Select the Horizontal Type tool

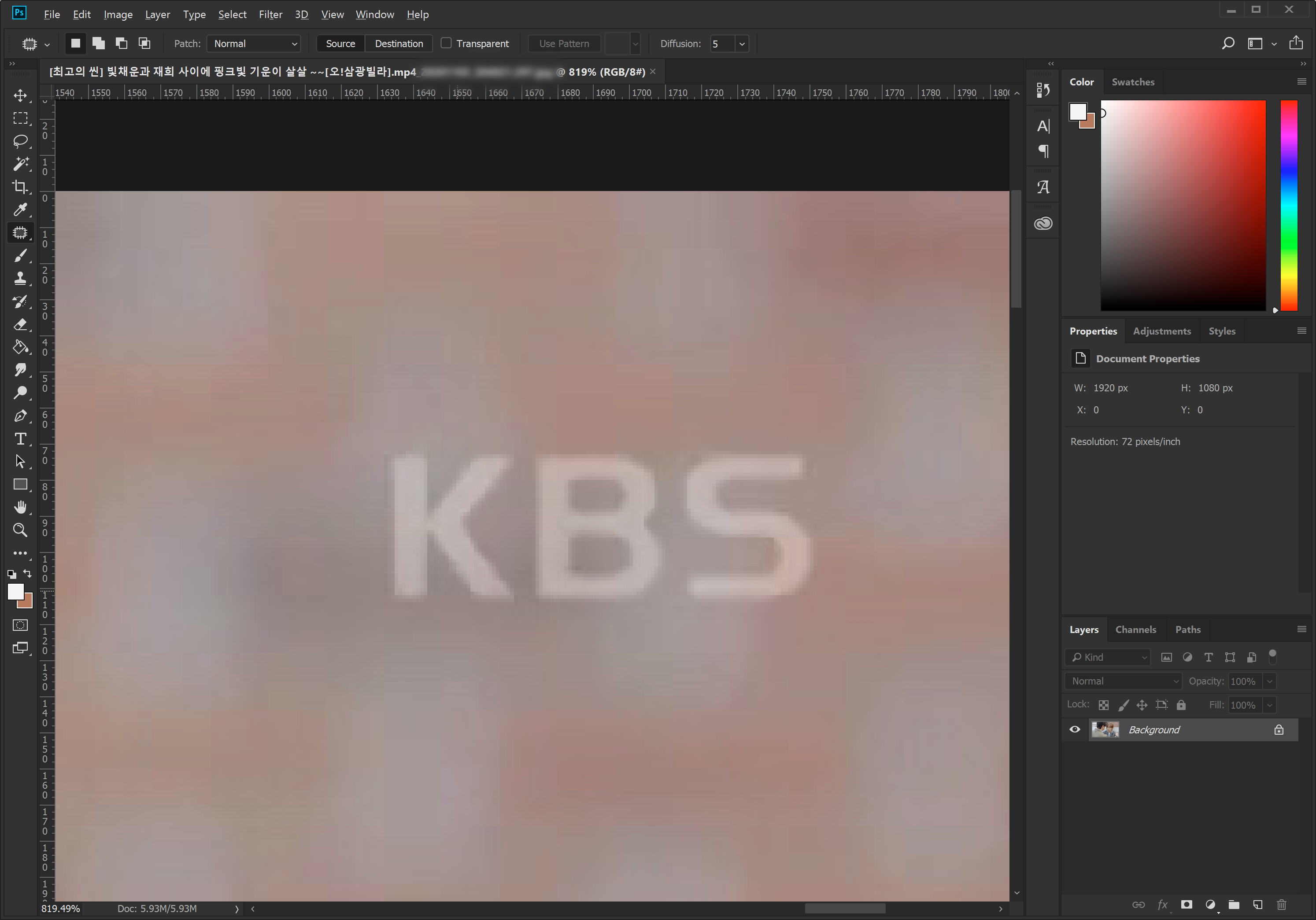(21, 439)
